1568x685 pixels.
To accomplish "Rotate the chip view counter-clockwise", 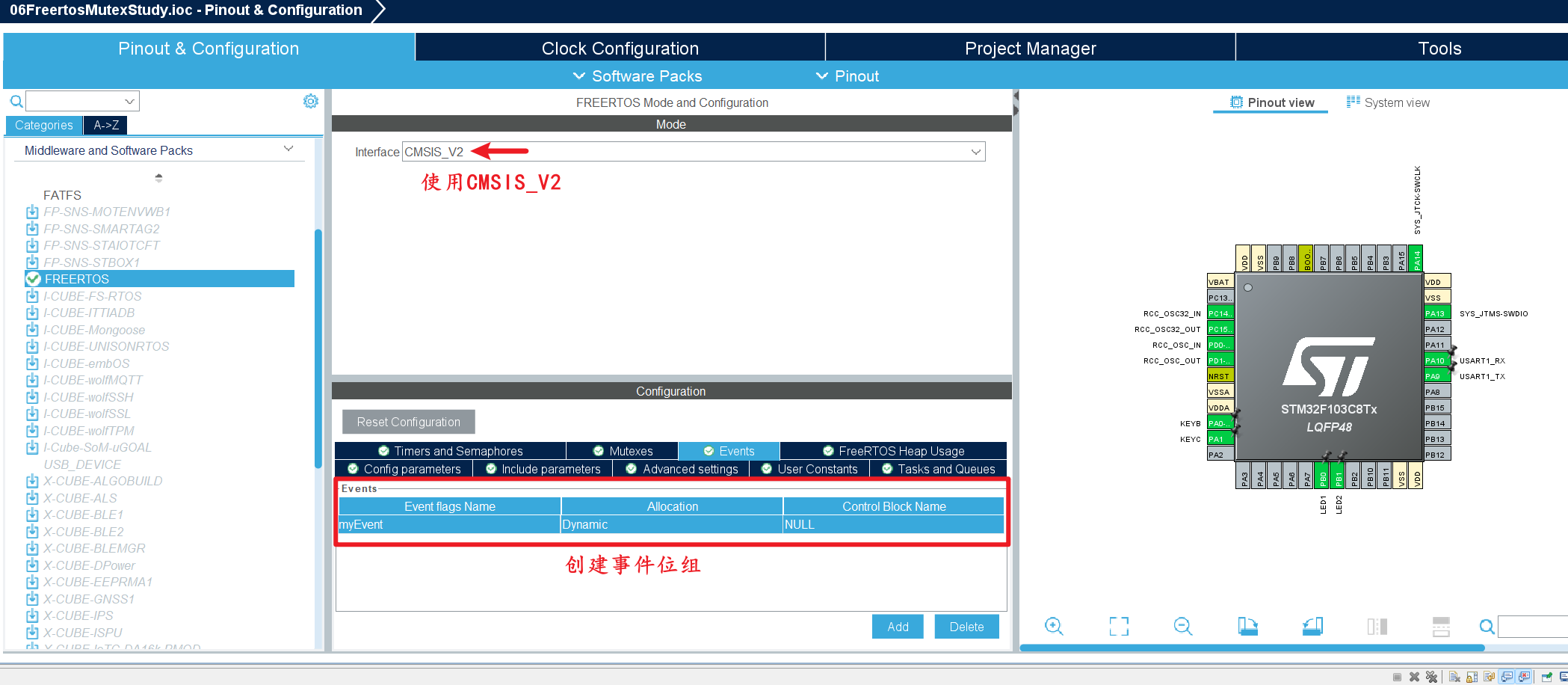I will pyautogui.click(x=1313, y=626).
